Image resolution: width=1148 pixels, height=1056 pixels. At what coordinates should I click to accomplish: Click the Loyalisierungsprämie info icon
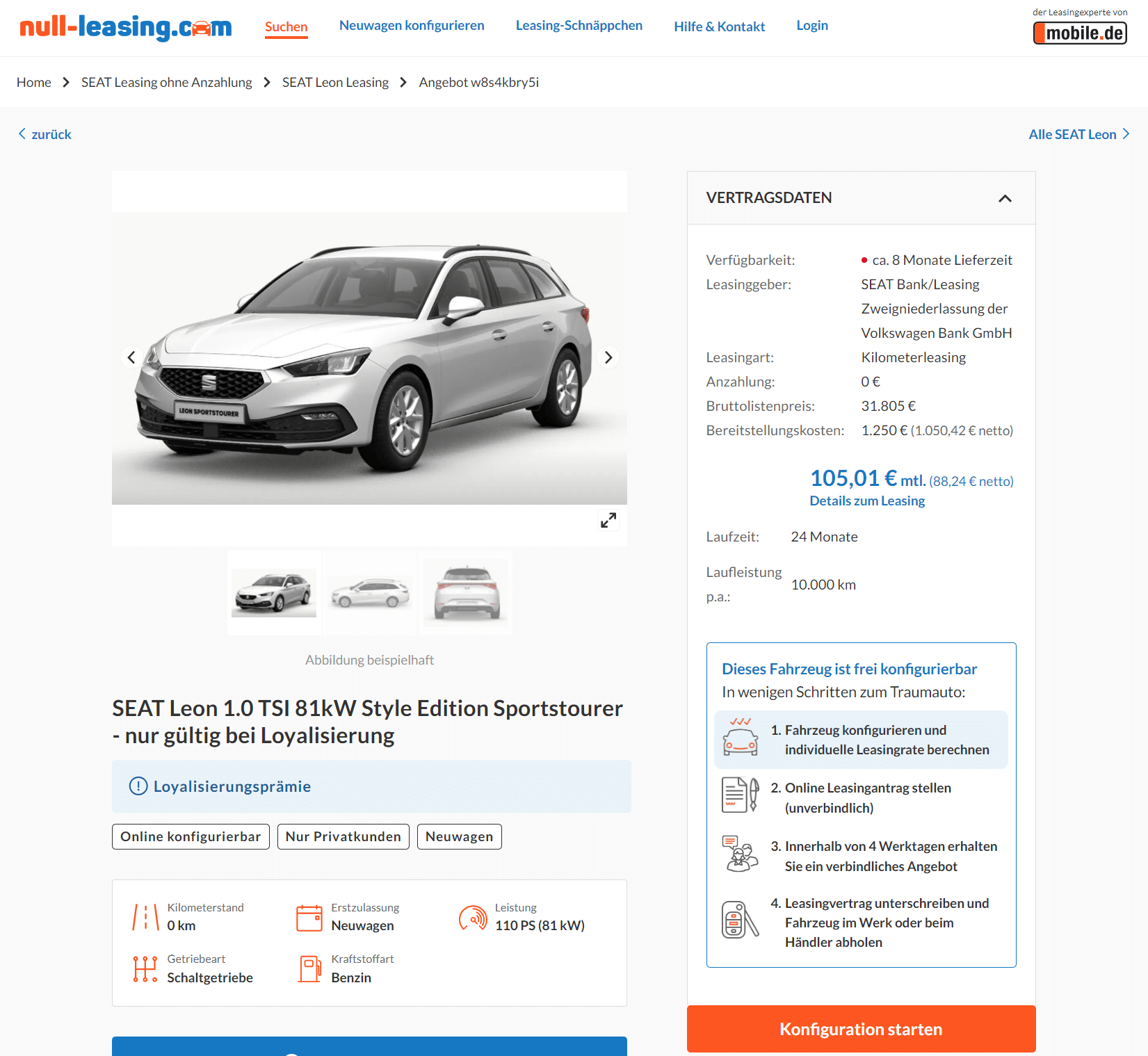tap(138, 786)
